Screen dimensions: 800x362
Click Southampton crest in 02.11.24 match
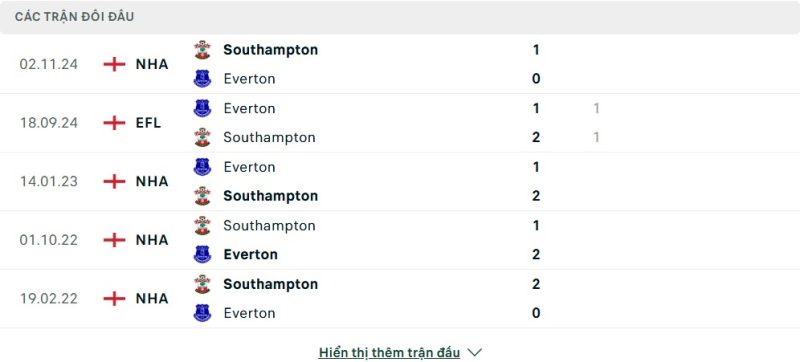(203, 49)
